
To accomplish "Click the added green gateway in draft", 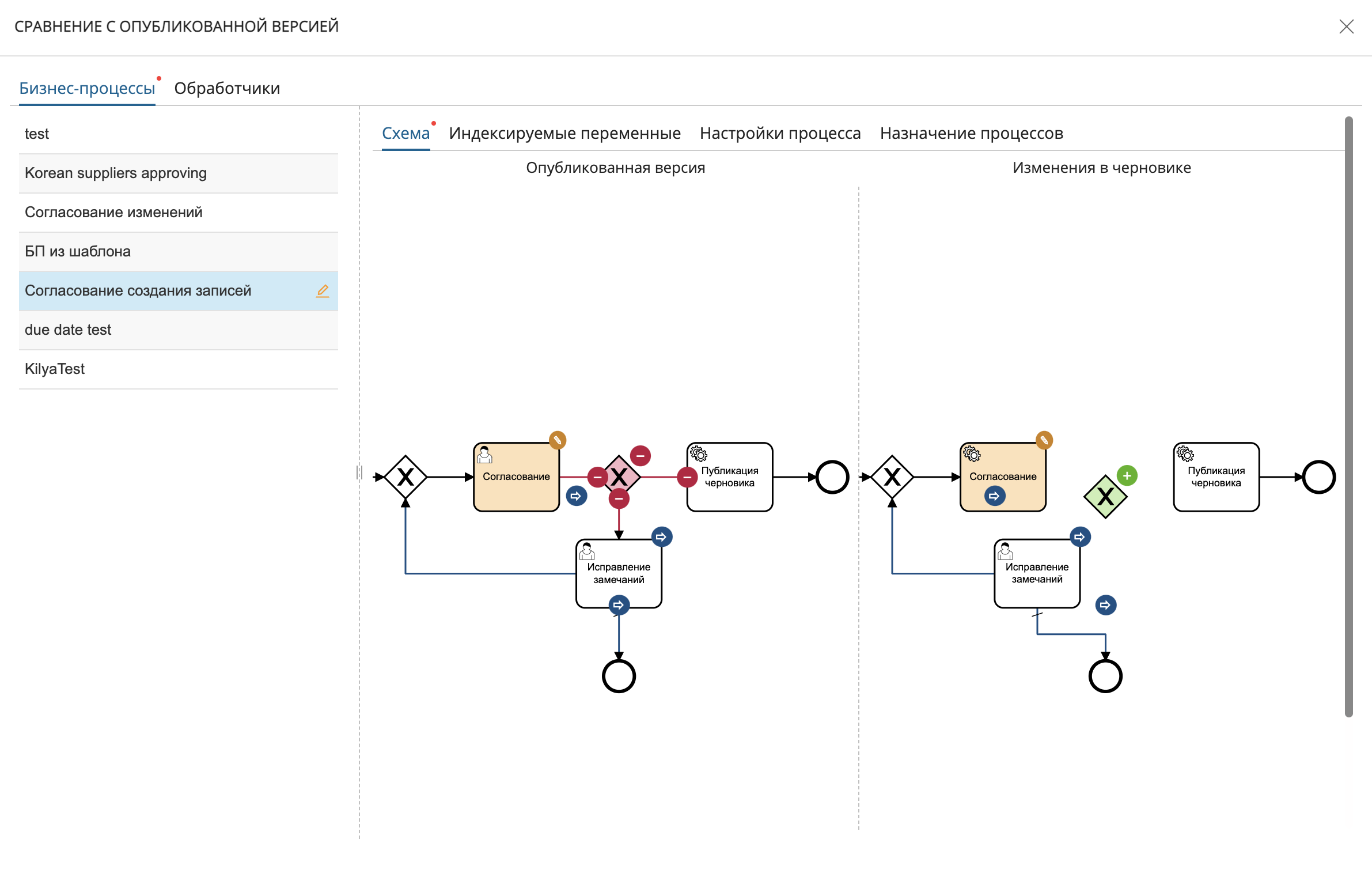I will [1105, 497].
